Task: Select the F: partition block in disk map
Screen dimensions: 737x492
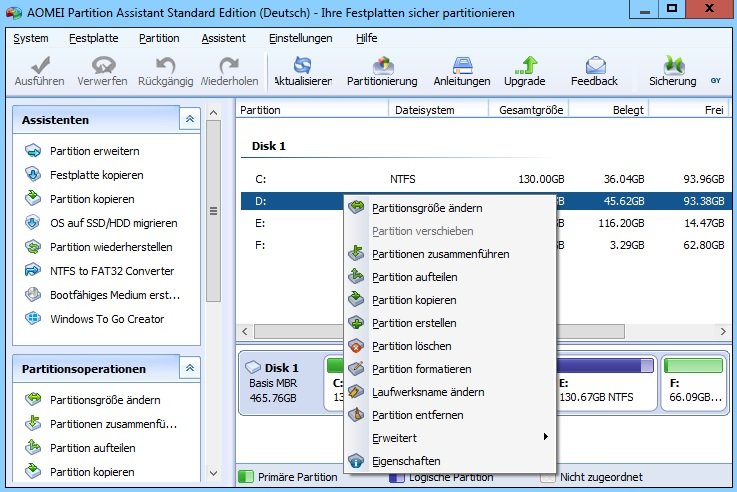Action: 694,383
